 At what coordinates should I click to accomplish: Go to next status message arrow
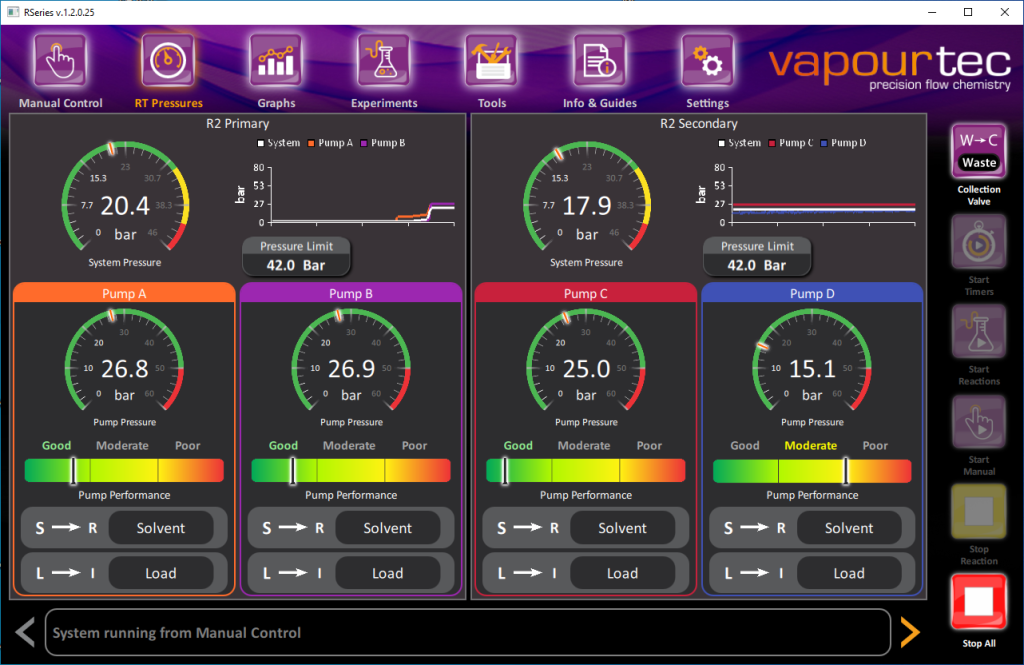pos(909,632)
